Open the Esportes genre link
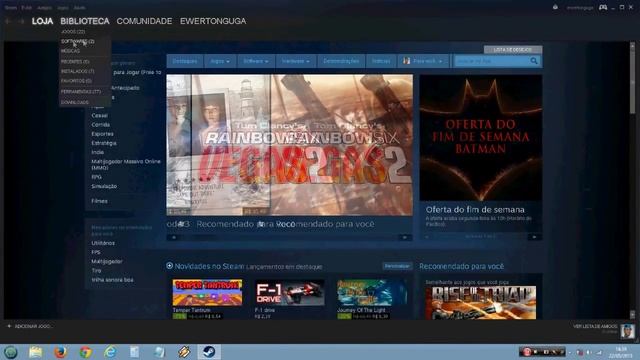The width and height of the screenshot is (640, 360). click(102, 134)
